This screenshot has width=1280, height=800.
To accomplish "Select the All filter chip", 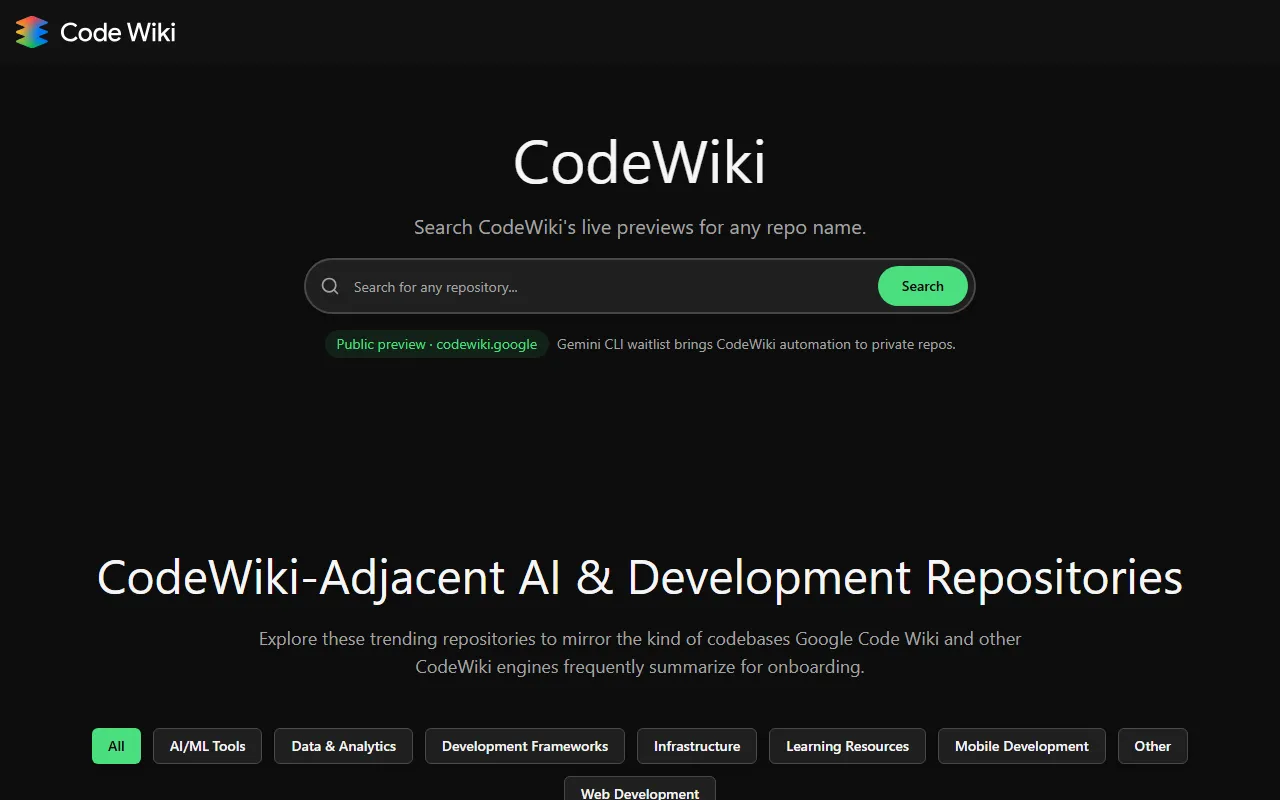I will (116, 746).
